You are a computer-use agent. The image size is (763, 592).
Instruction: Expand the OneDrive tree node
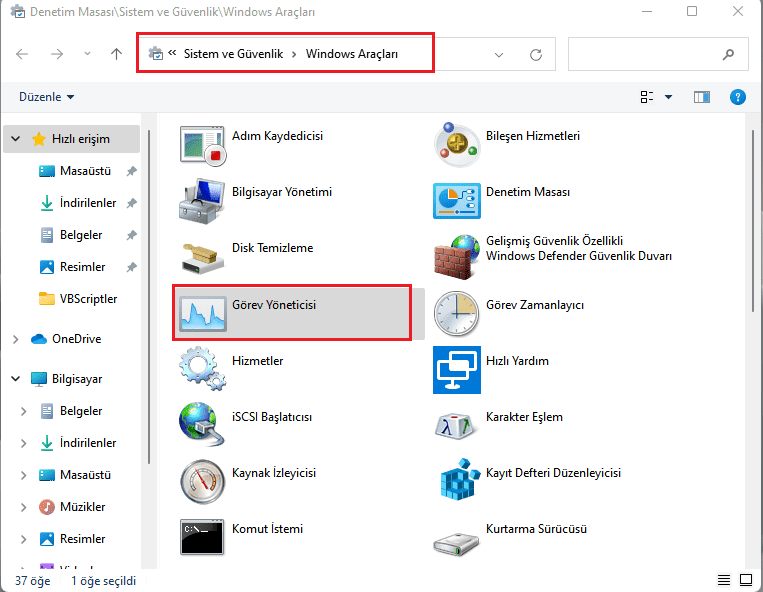tap(16, 339)
